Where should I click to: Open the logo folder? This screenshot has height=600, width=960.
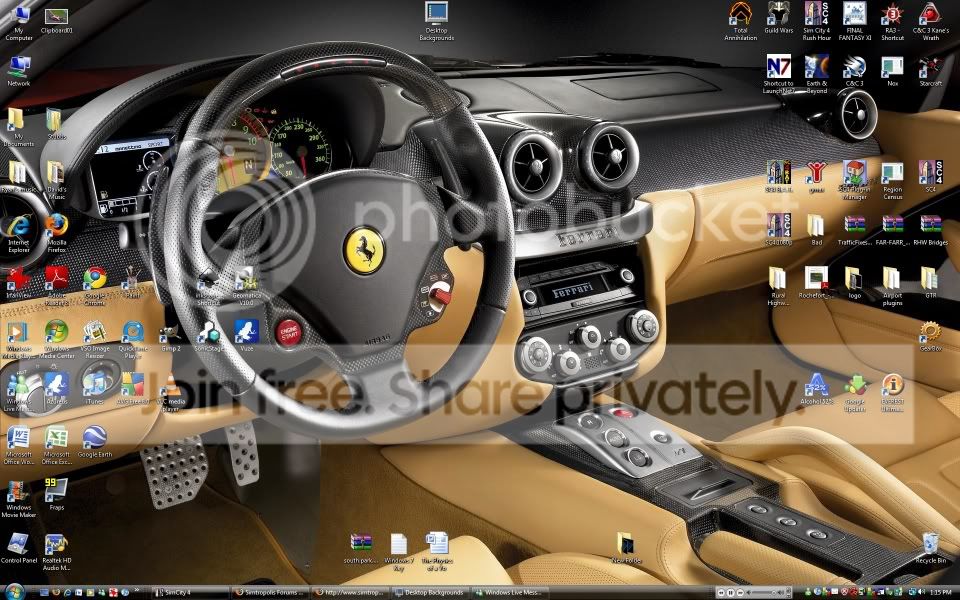855,283
